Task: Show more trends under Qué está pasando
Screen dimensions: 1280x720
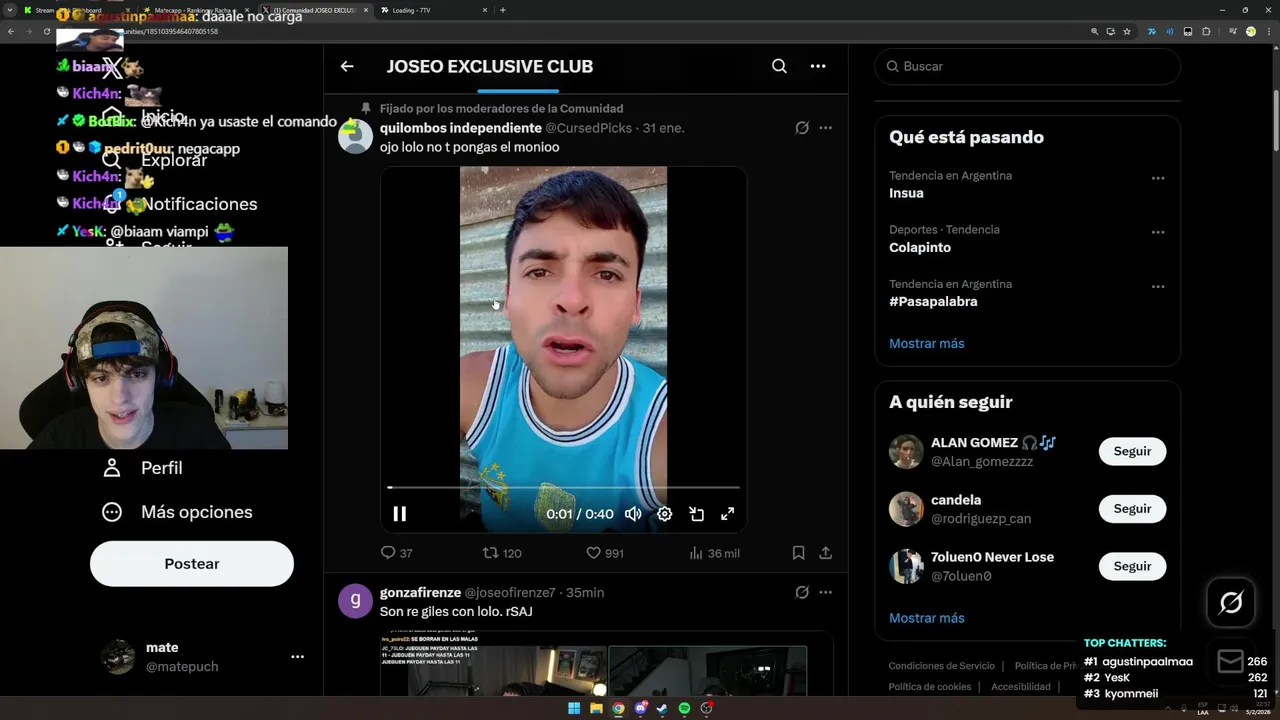Action: 927,343
